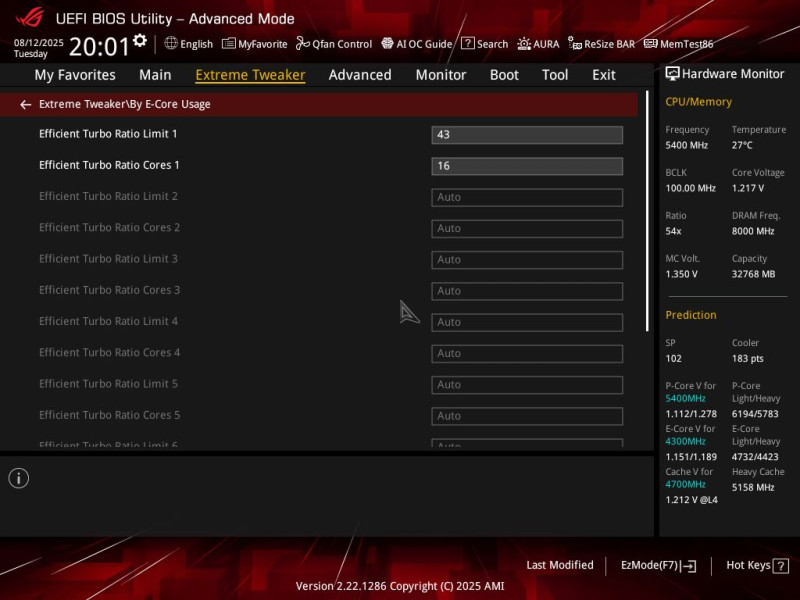This screenshot has width=800, height=600.
Task: Edit Efficient Turbo Ratio Limit 1 field
Action: 527,135
